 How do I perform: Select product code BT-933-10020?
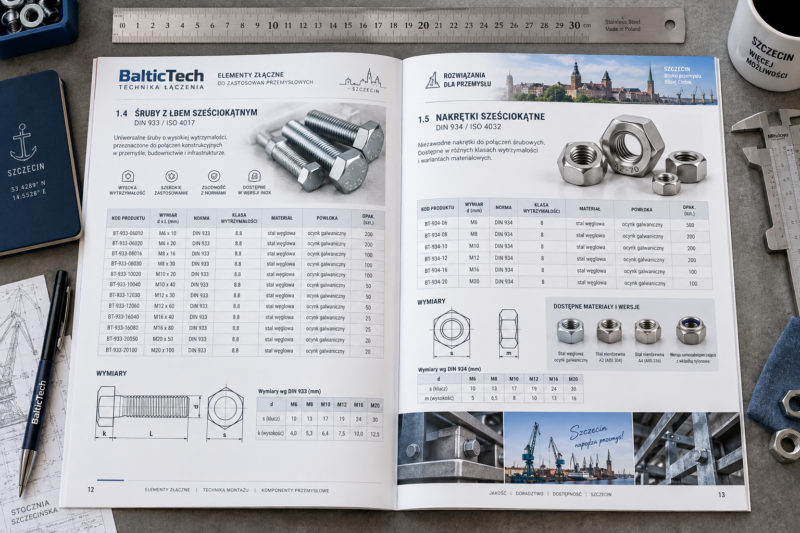point(126,274)
